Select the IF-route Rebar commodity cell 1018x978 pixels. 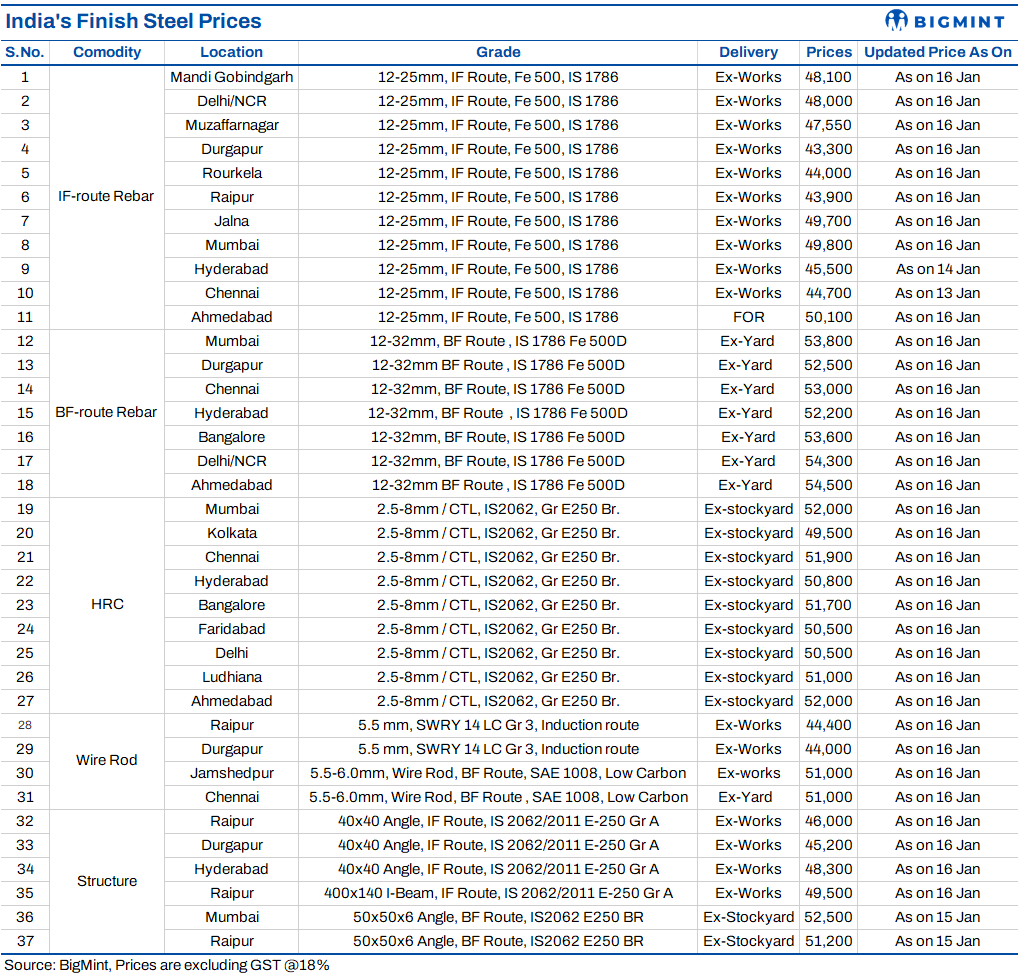coord(107,196)
